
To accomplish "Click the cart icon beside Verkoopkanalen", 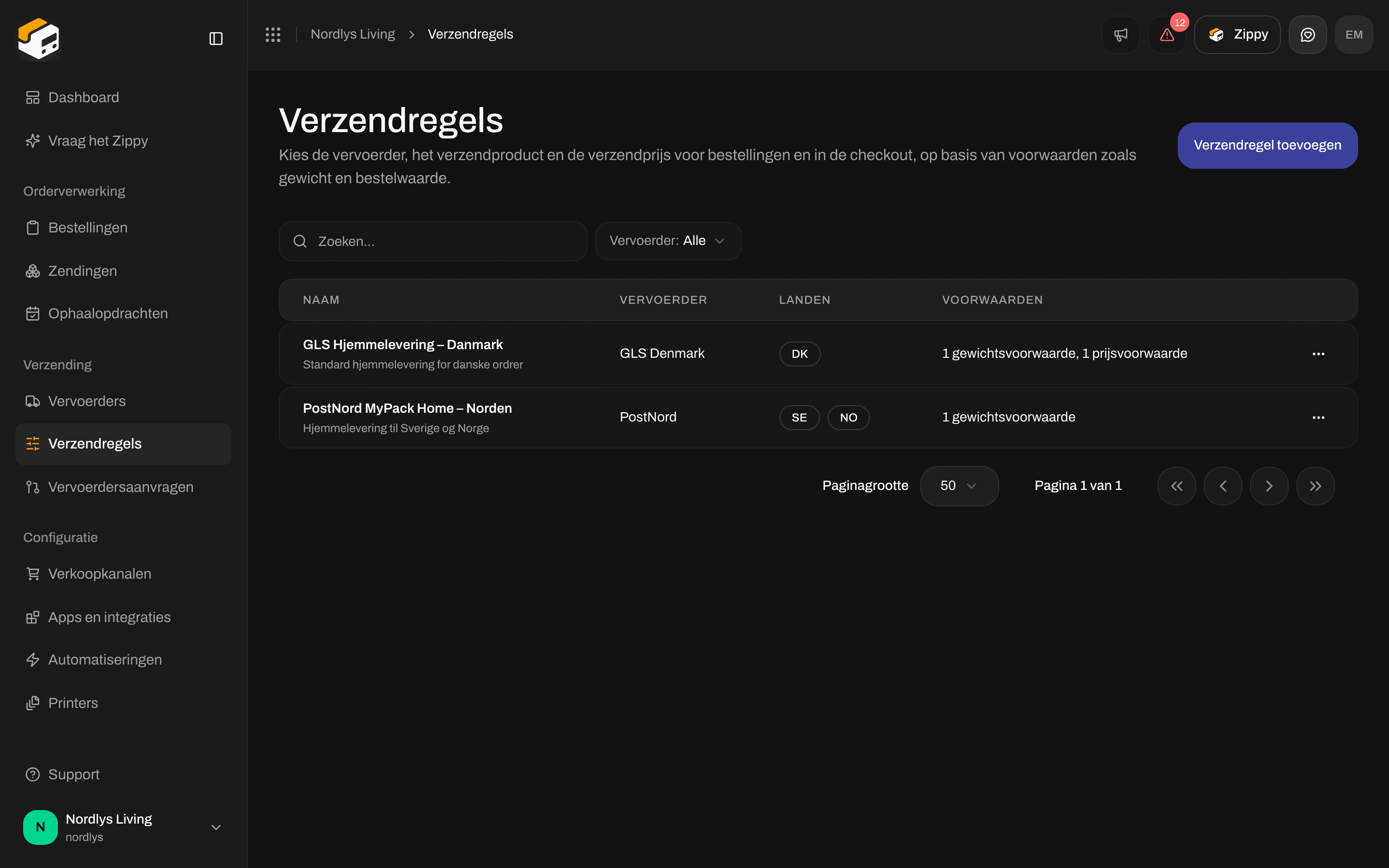I will [x=33, y=574].
